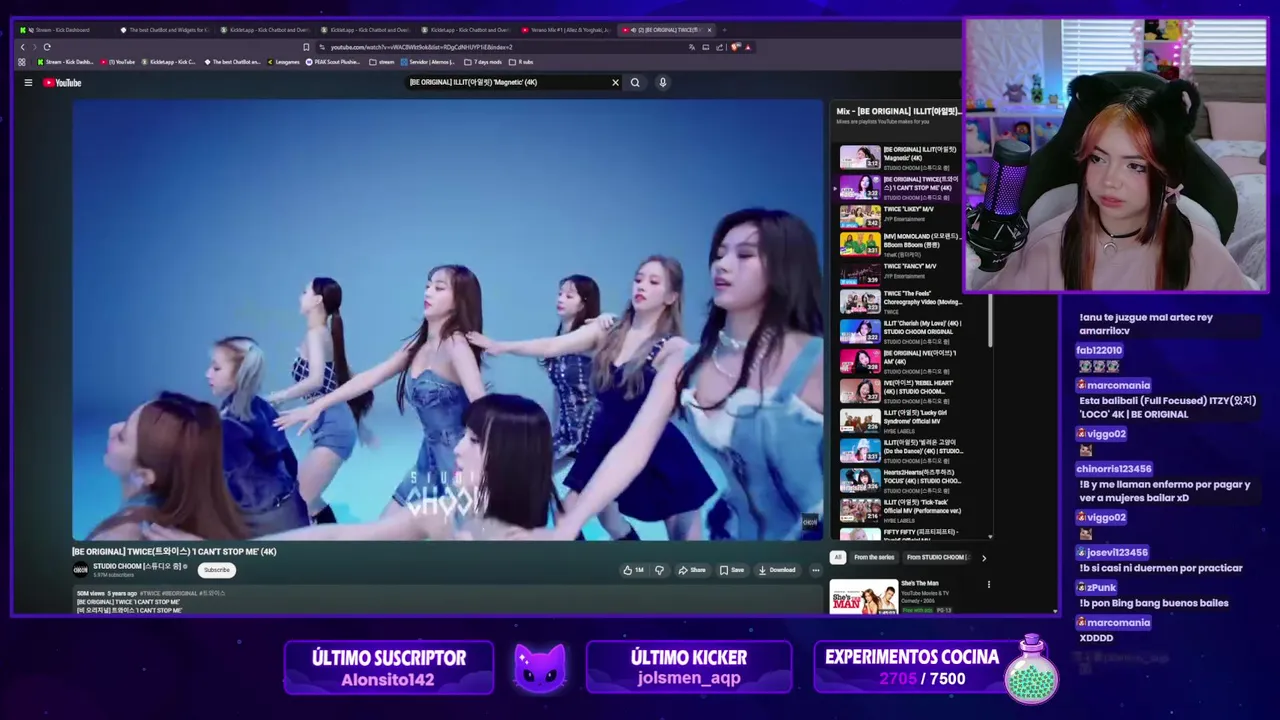Viewport: 1280px width, 720px height.
Task: Click the YouTube logo
Action: [62, 83]
